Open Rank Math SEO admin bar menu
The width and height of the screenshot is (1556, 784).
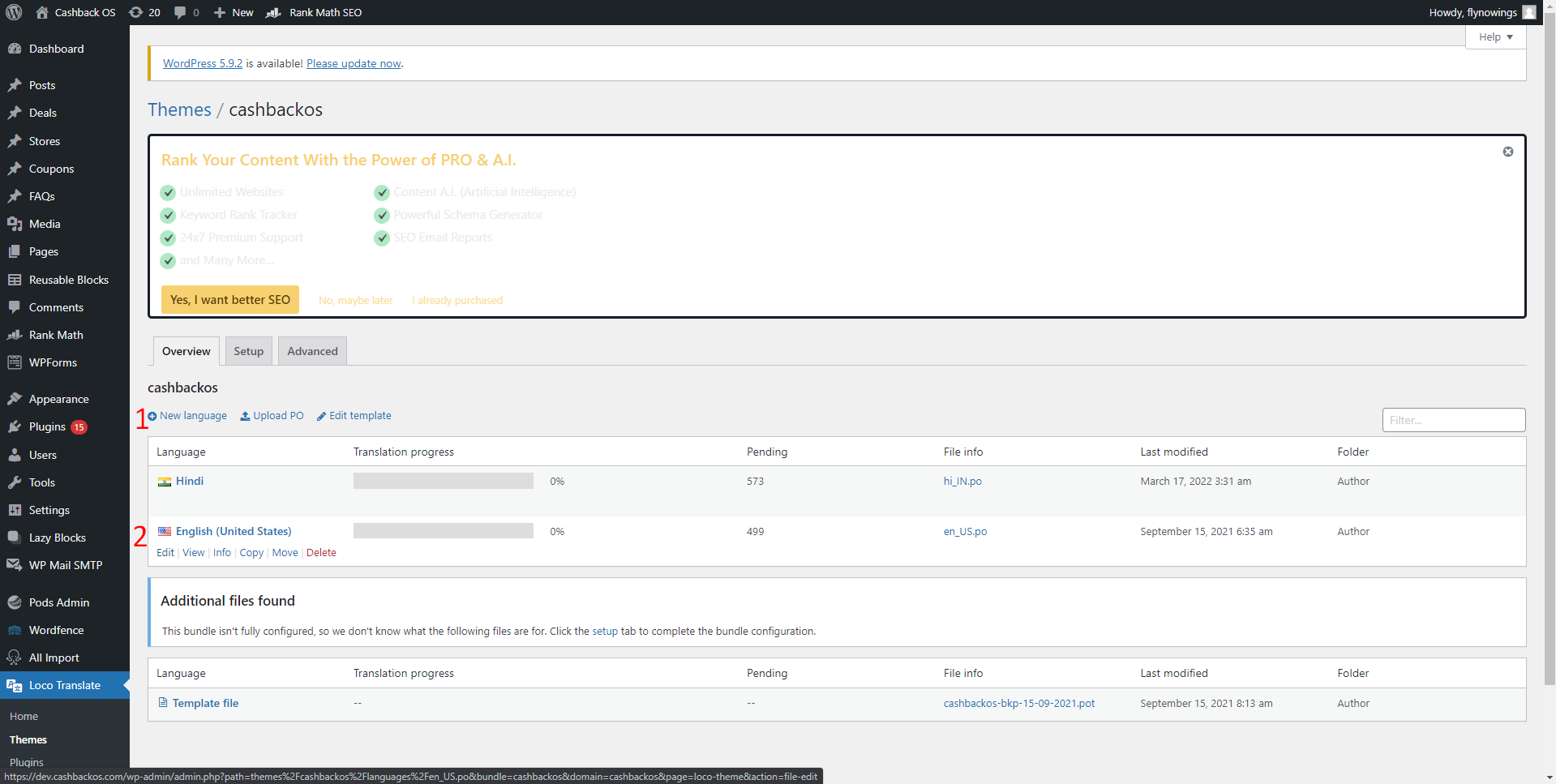click(315, 12)
